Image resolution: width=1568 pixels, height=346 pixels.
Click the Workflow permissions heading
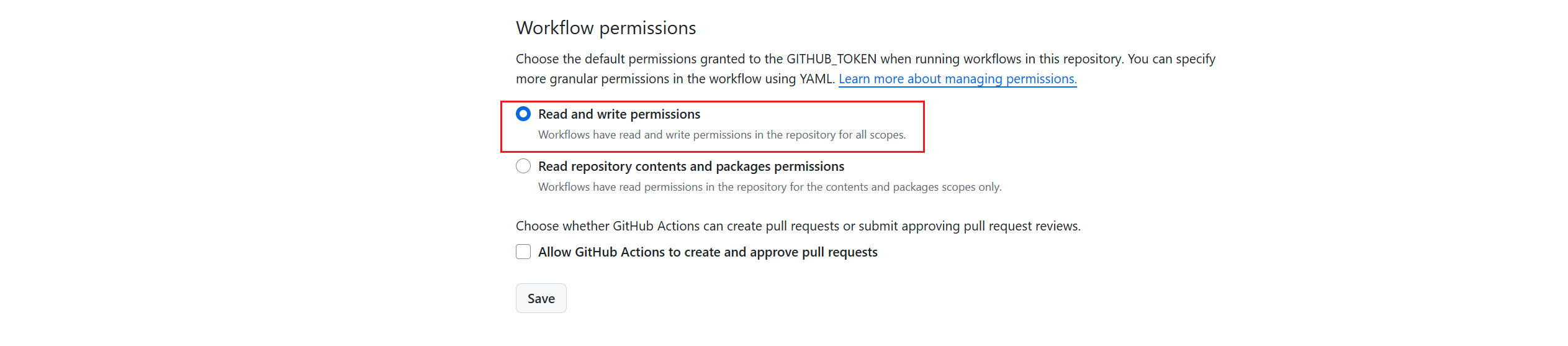(x=606, y=28)
